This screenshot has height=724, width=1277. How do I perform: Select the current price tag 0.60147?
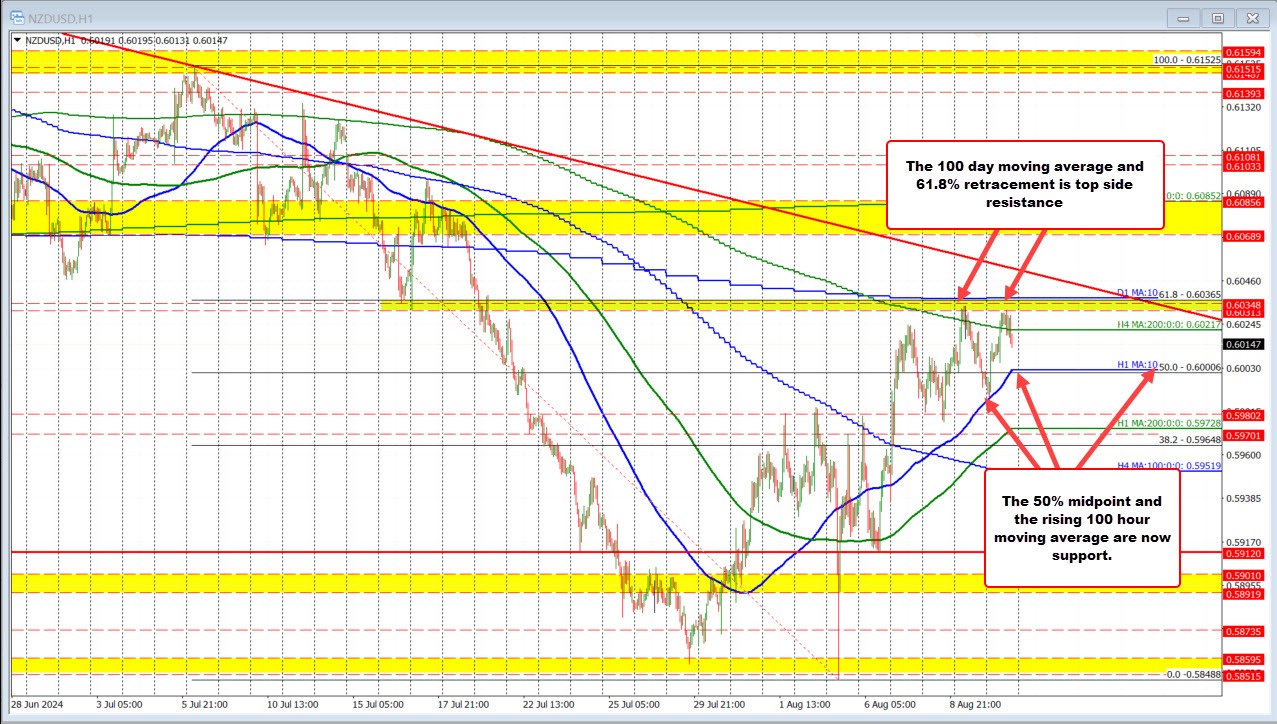pyautogui.click(x=1244, y=344)
